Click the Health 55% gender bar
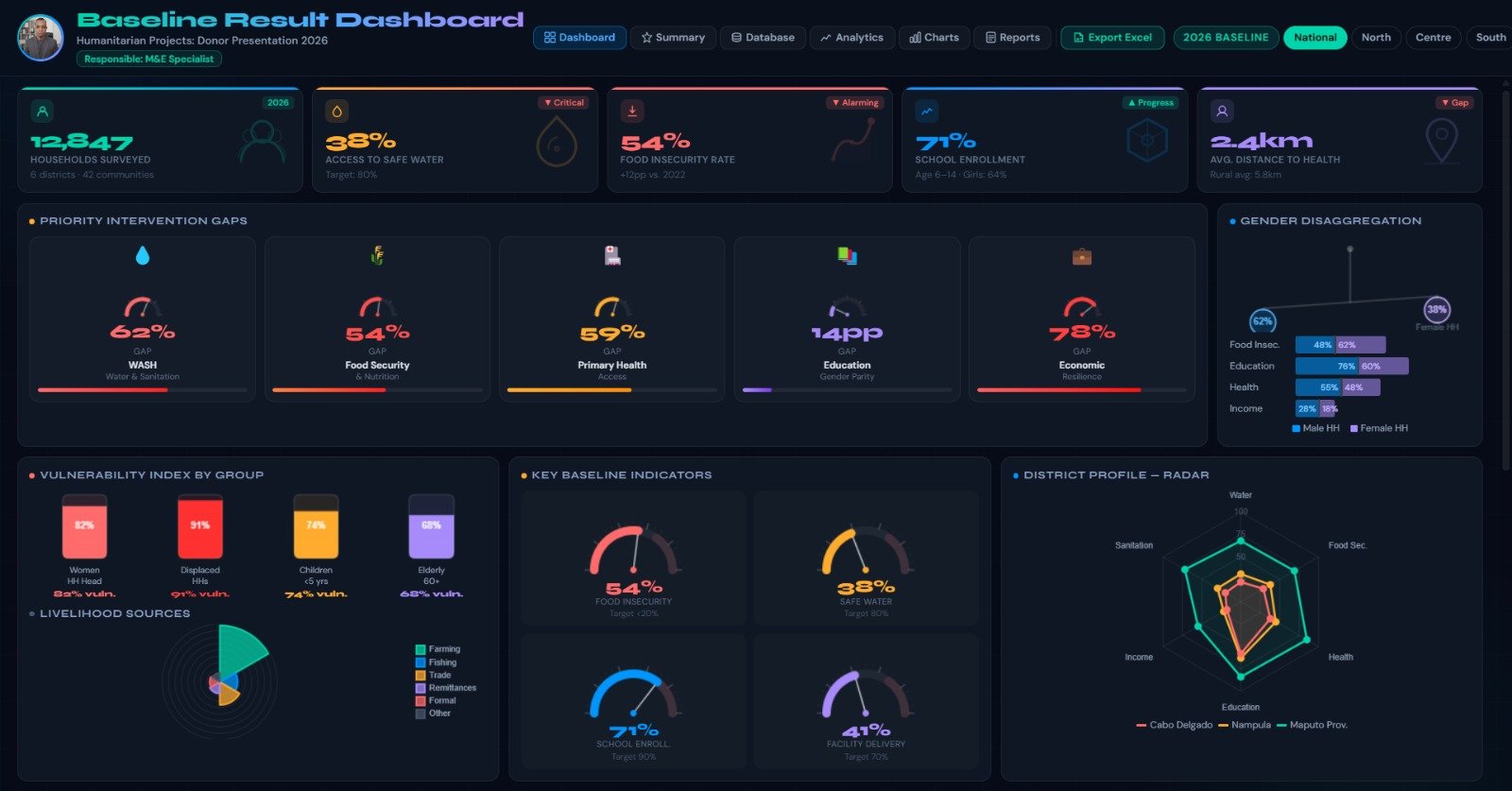The image size is (1512, 791). 1318,387
